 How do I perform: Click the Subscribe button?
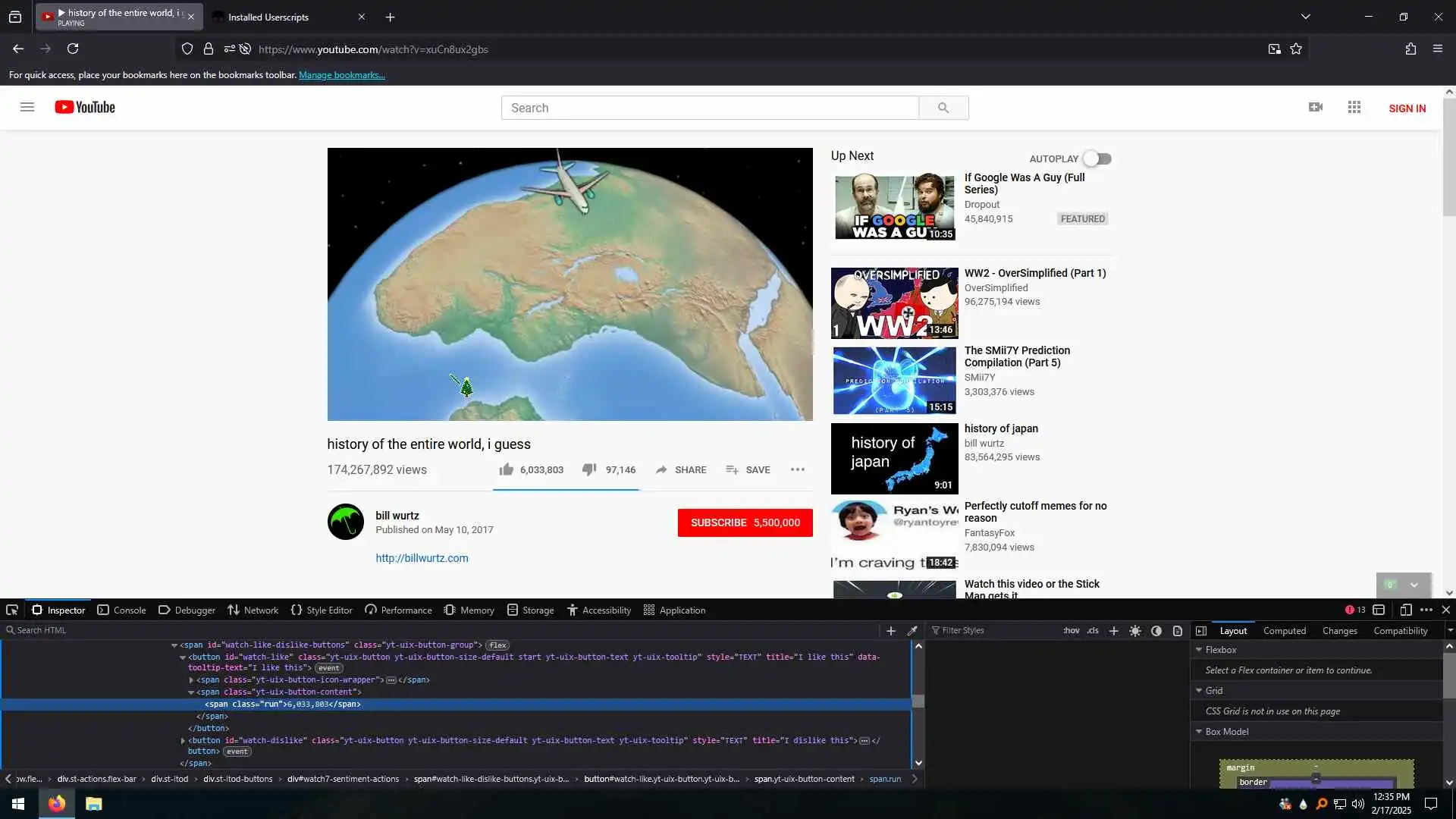[x=745, y=522]
